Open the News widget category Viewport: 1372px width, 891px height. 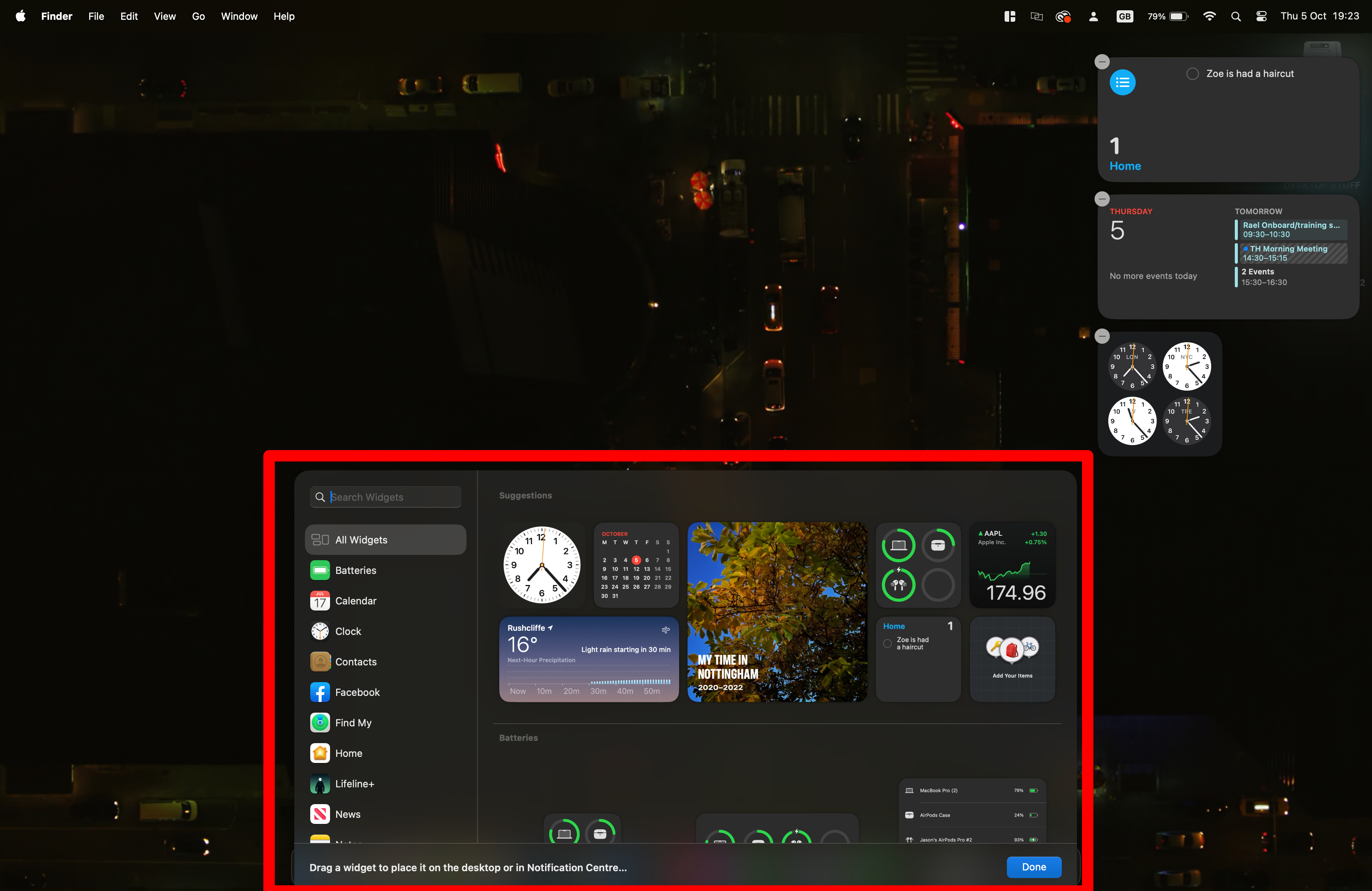click(347, 814)
